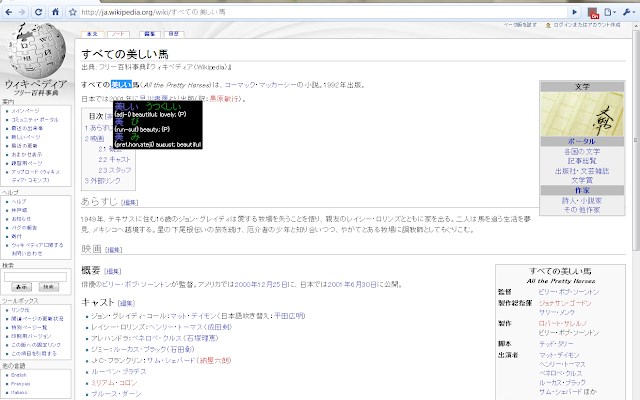
Task: Click the page scrollbar up arrow
Action: click(x=636, y=25)
